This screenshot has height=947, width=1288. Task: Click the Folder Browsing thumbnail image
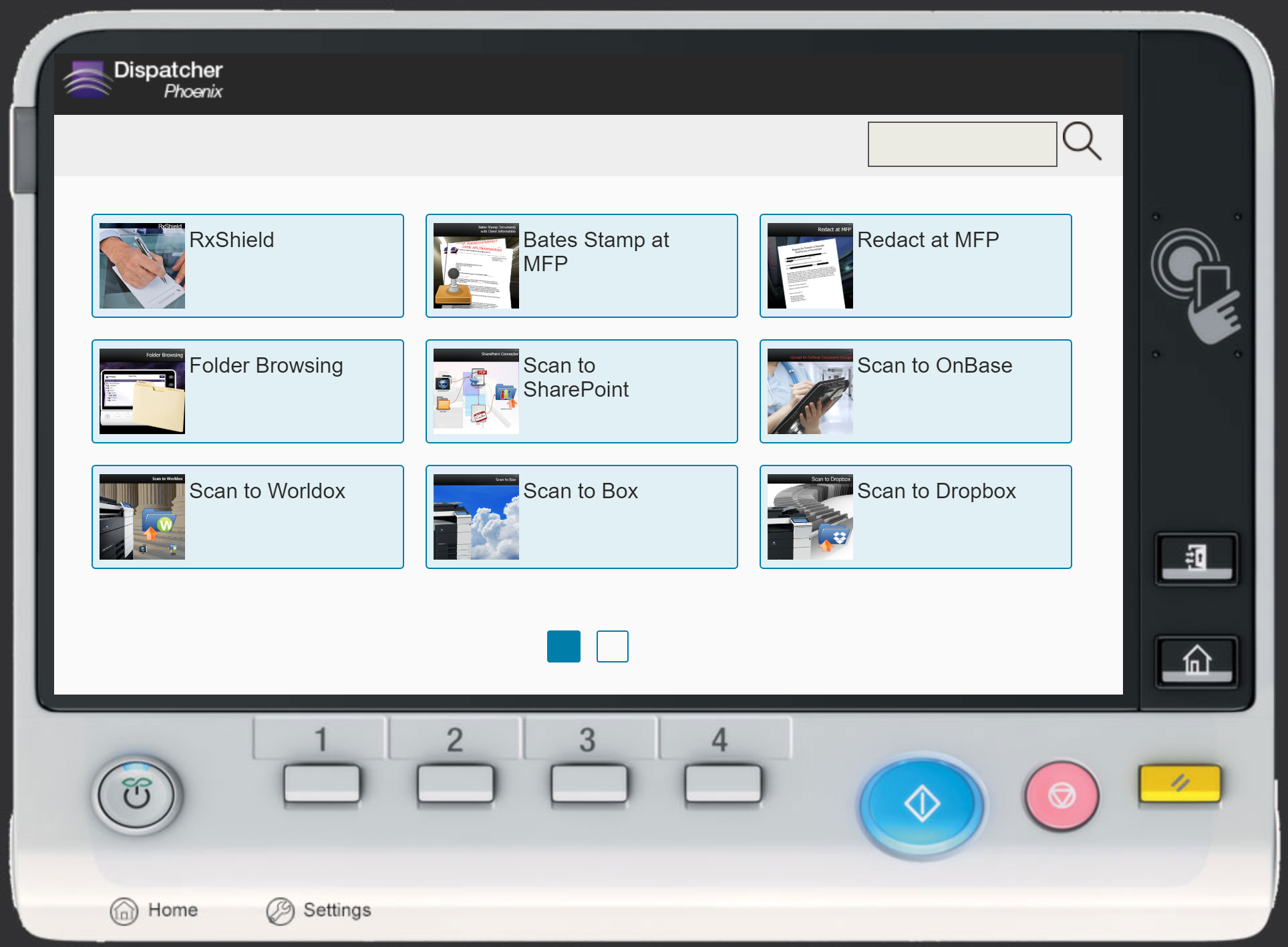coord(142,391)
